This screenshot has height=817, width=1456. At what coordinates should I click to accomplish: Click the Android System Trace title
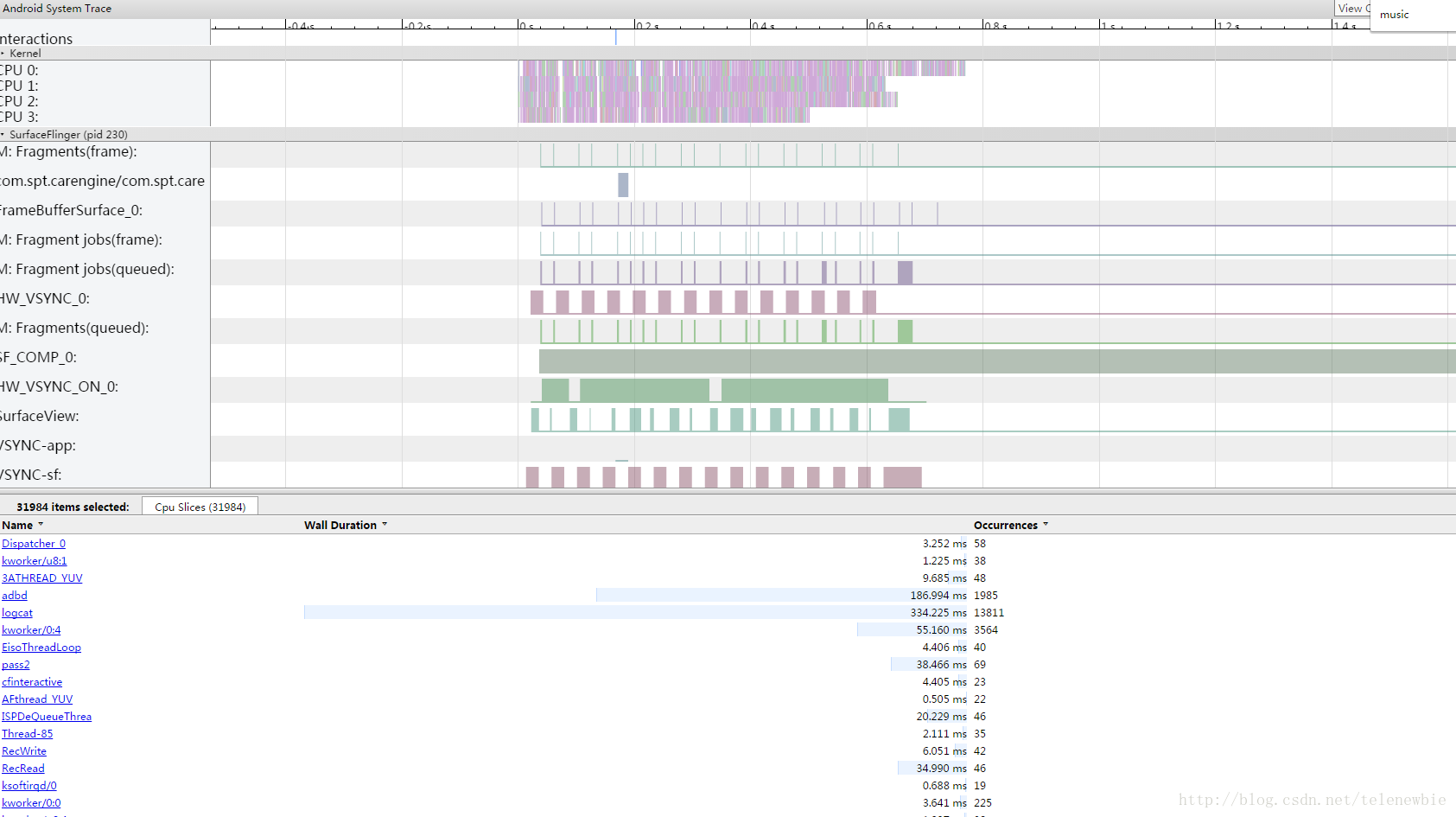pos(57,9)
